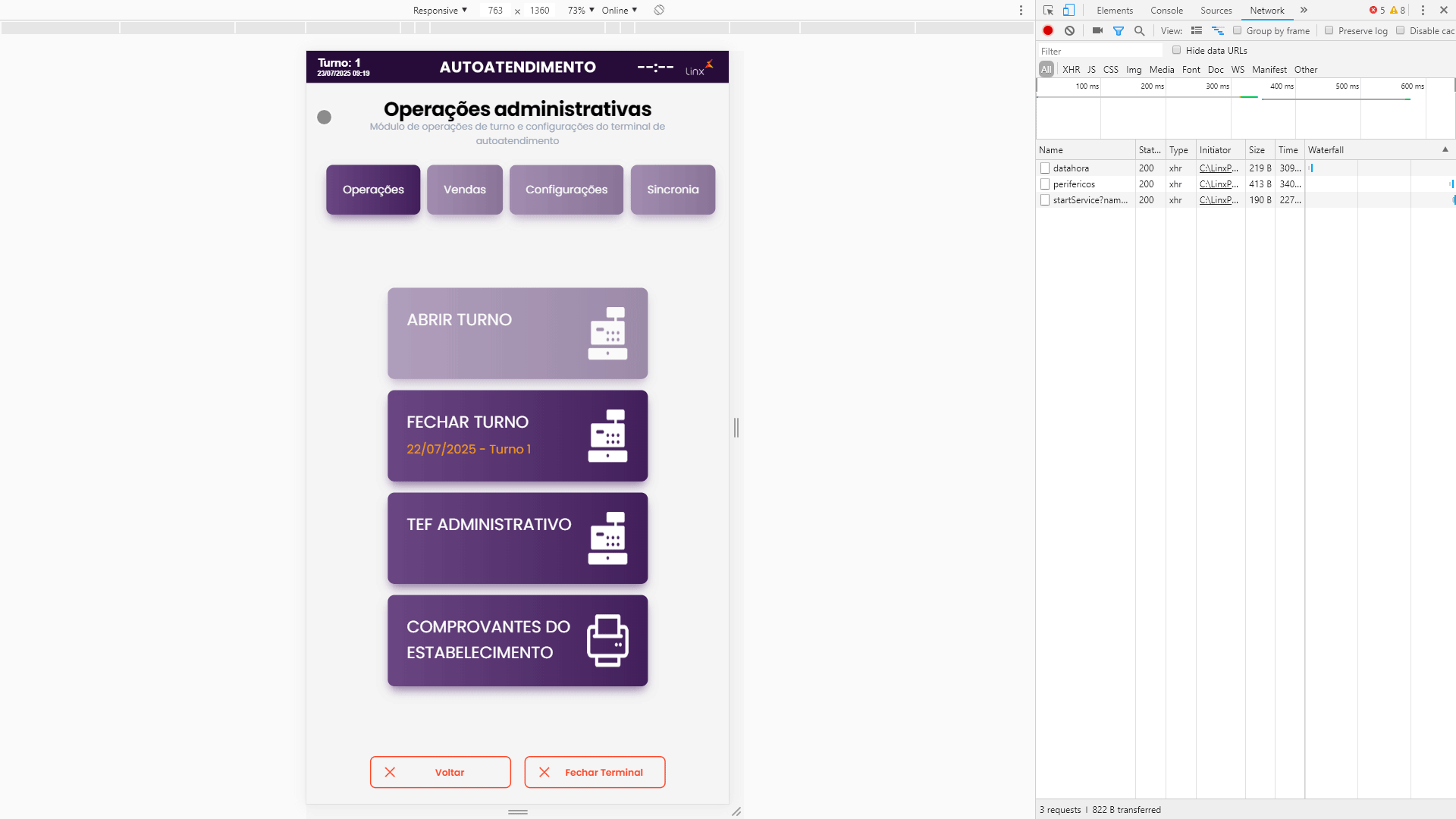Viewport: 1456px width, 819px height.
Task: Click the FECHAR TURNO button
Action: 517,435
